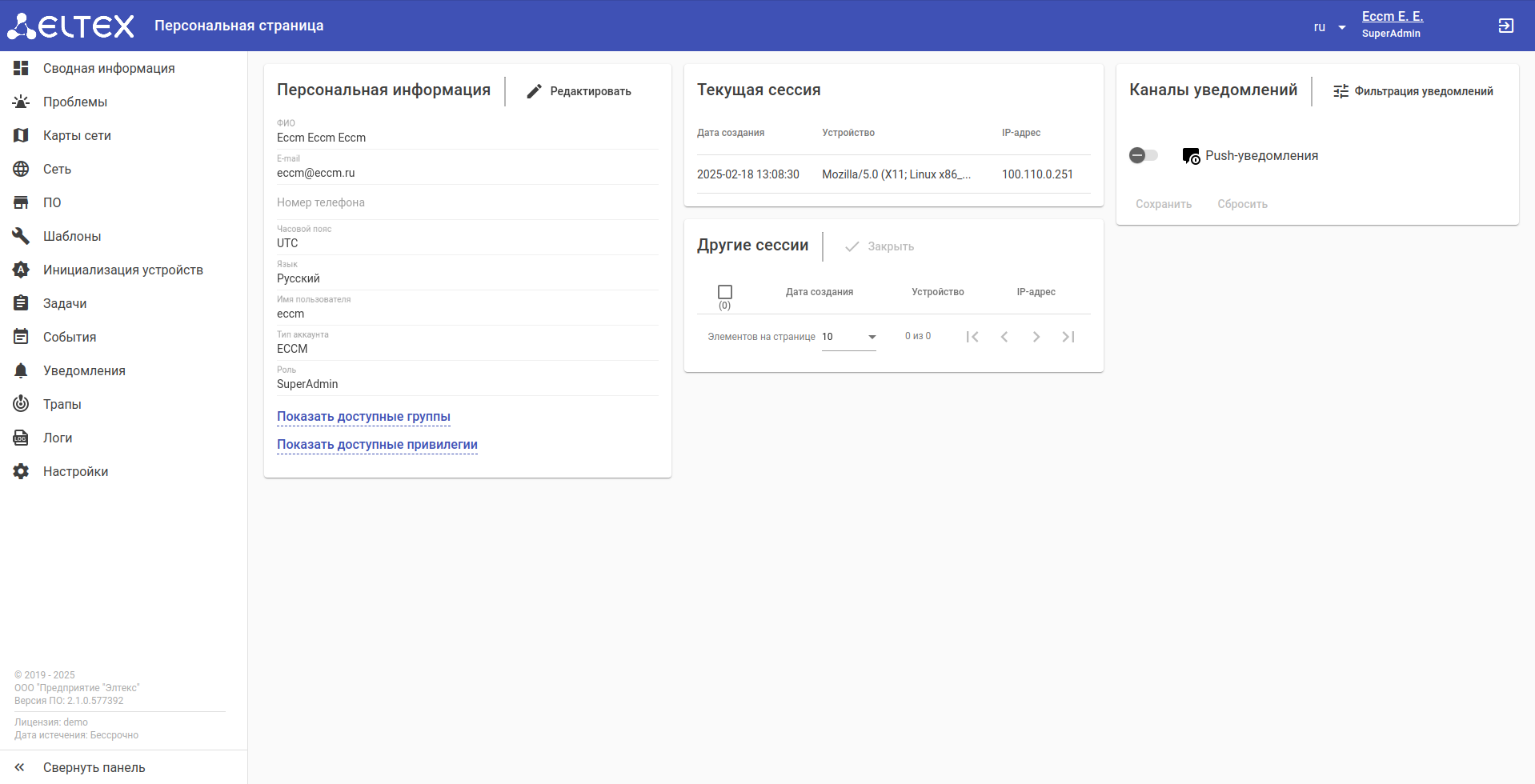Viewport: 1535px width, 784px height.
Task: Click the gear icon for Настройки
Action: click(21, 471)
